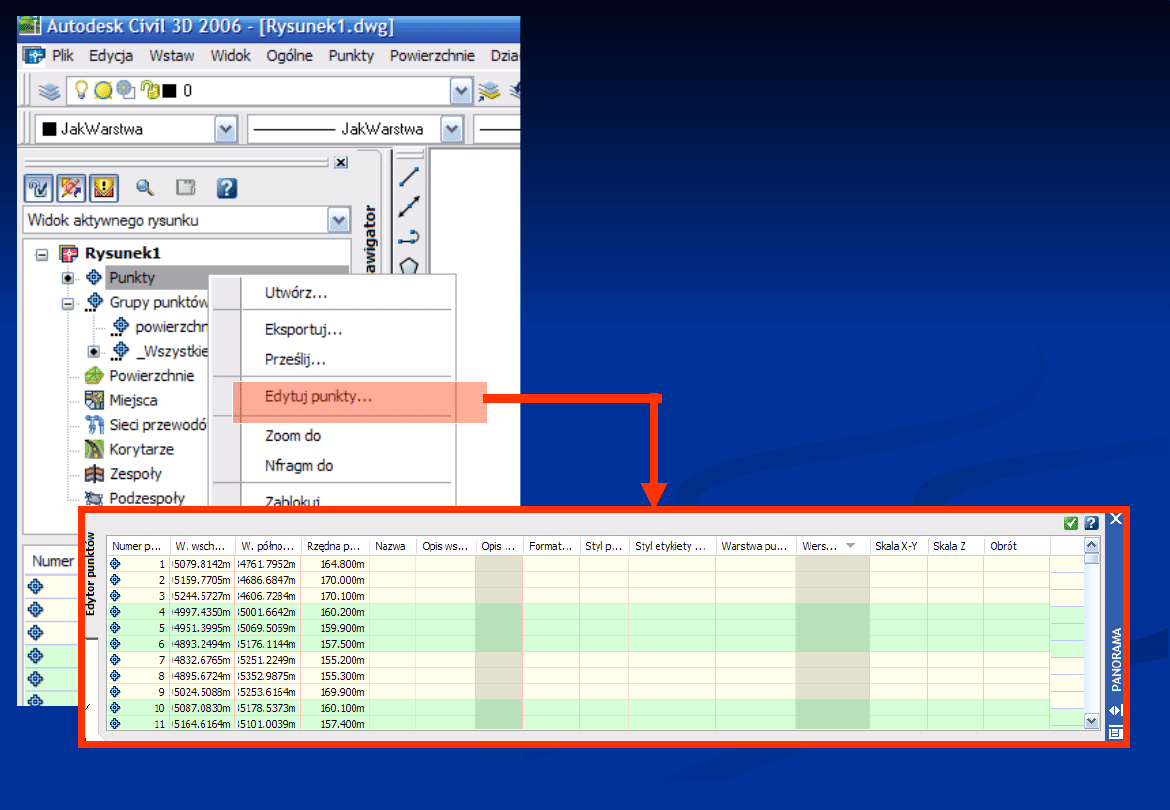Open the JakWarstwa linetype dropdown arrow

click(451, 129)
